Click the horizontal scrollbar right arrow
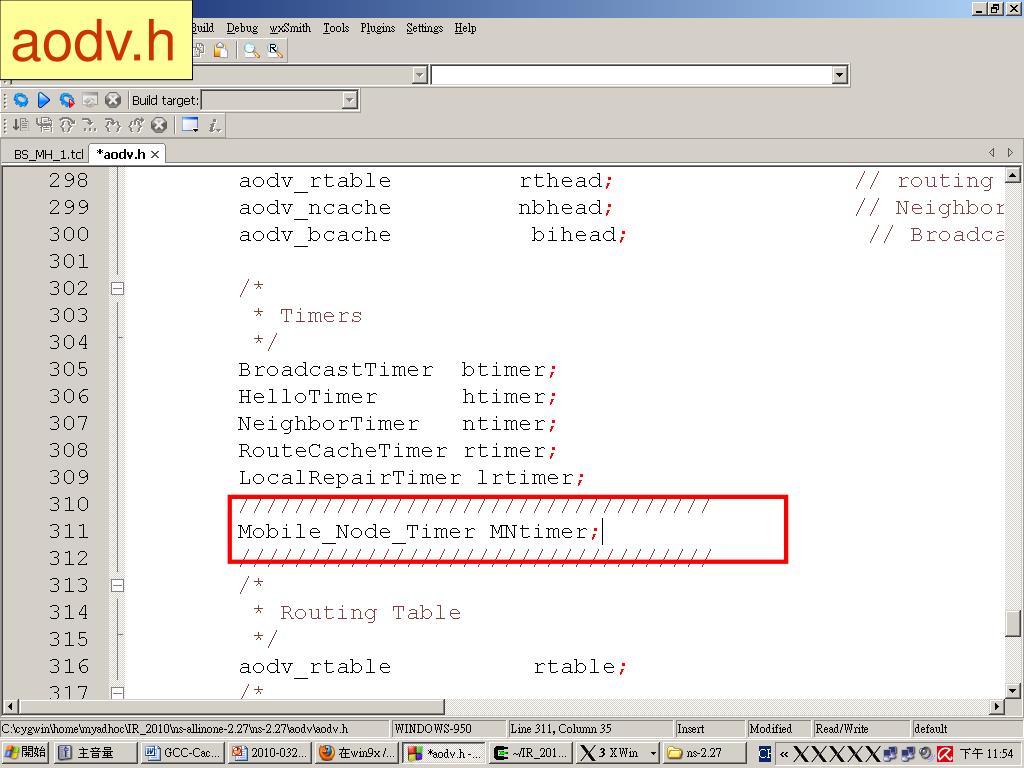This screenshot has width=1024, height=768. coord(997,706)
